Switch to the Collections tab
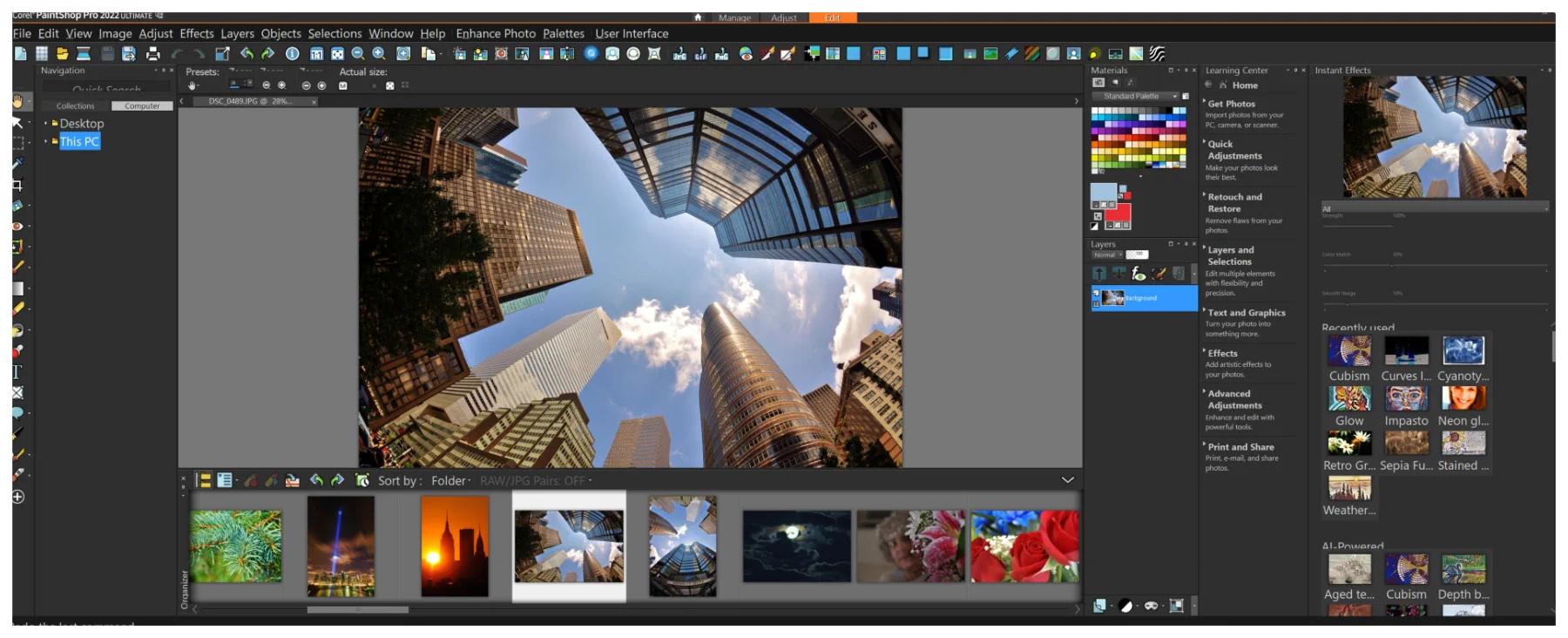Viewport: 1568px width, 638px height. click(x=75, y=106)
